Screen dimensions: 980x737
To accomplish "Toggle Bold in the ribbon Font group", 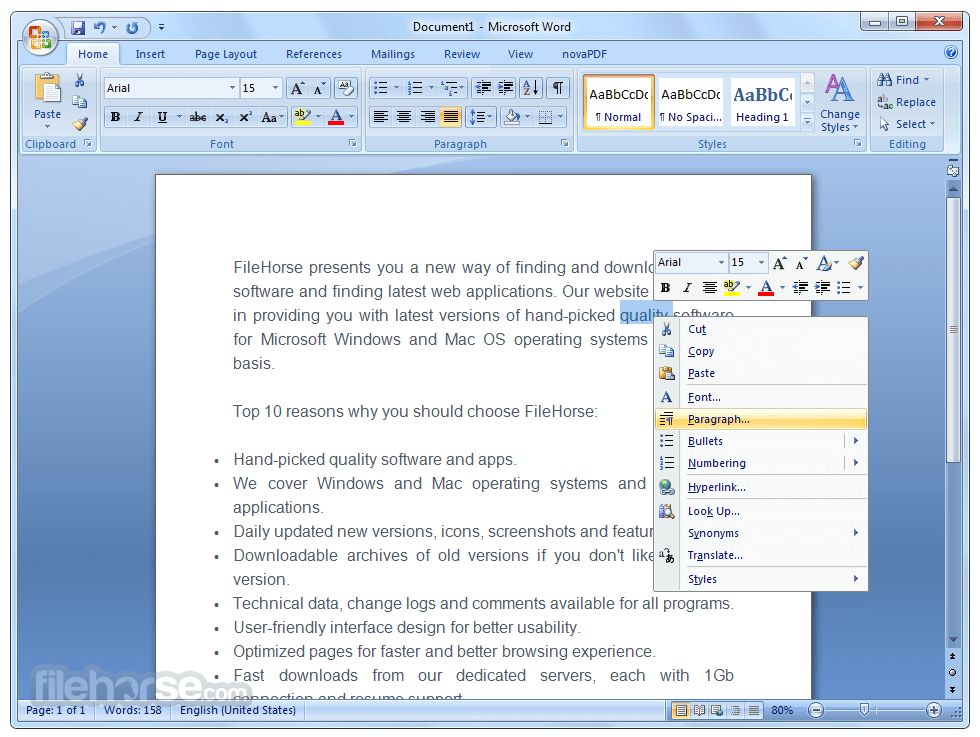I will click(x=115, y=117).
